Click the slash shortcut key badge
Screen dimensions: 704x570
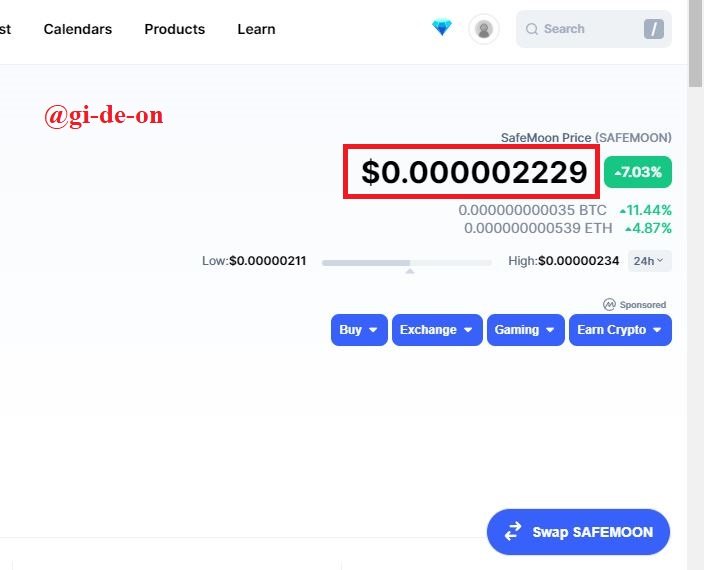654,29
